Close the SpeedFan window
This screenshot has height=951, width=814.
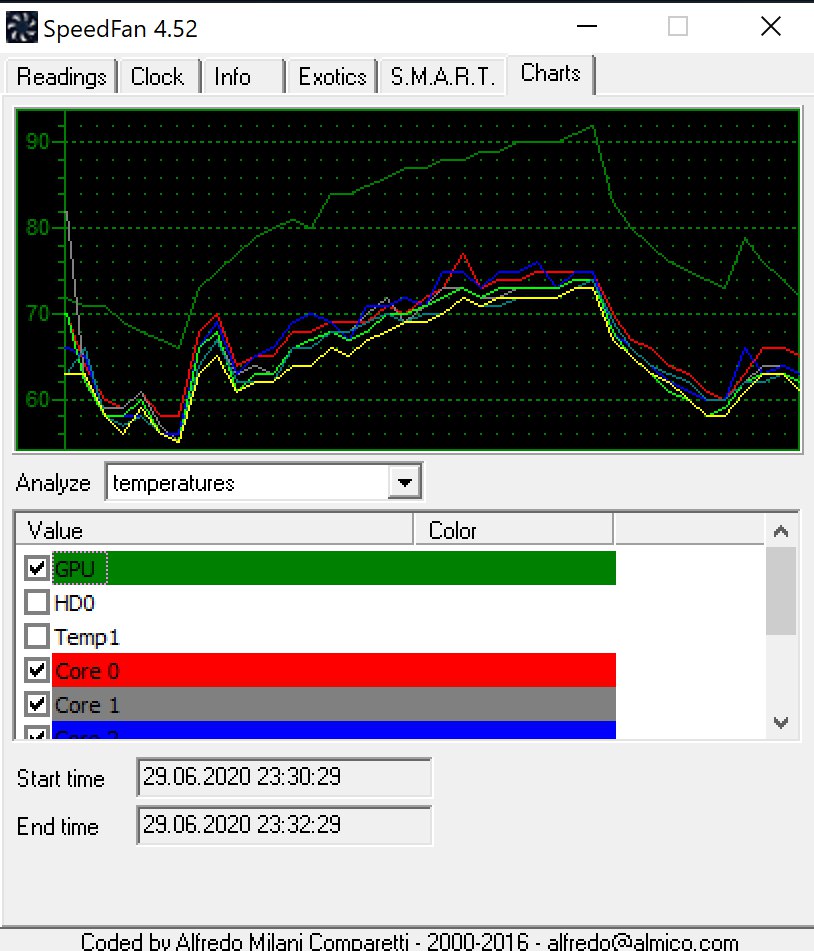(x=771, y=26)
